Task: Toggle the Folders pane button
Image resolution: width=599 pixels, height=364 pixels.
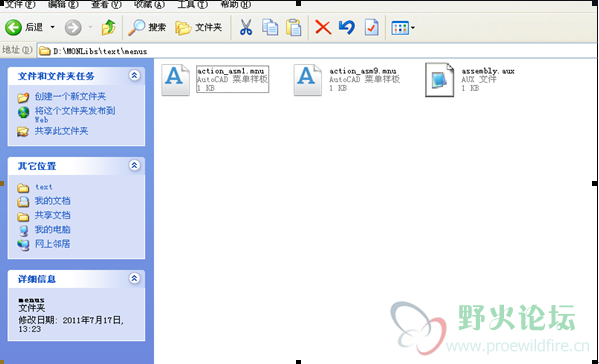Action: 198,28
